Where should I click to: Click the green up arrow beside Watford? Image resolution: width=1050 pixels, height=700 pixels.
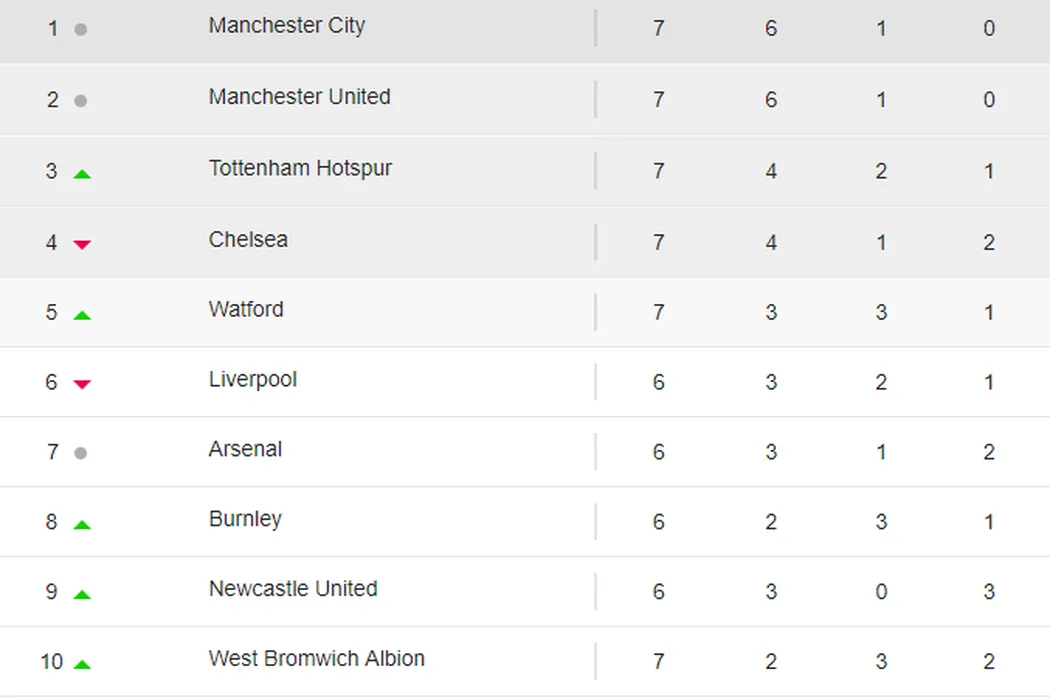pyautogui.click(x=82, y=315)
